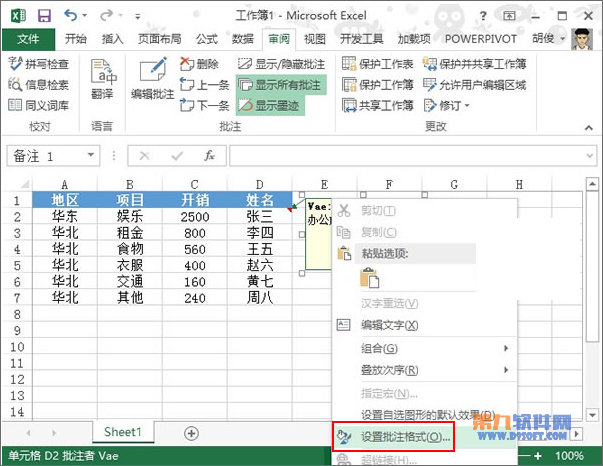
Task: Click header cell 姓名
Action: point(260,200)
